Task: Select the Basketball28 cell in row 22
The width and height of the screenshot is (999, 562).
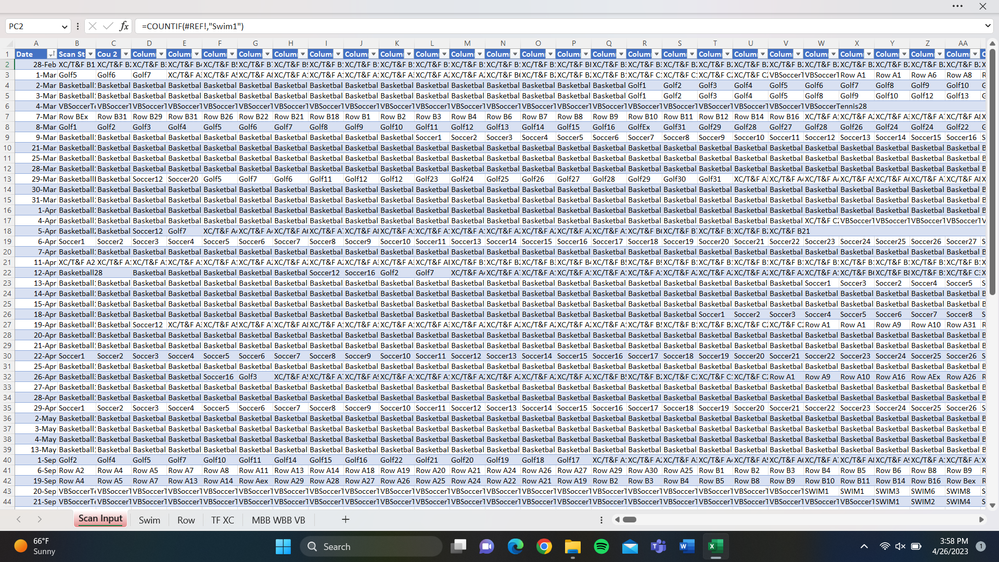Action: 76,273
